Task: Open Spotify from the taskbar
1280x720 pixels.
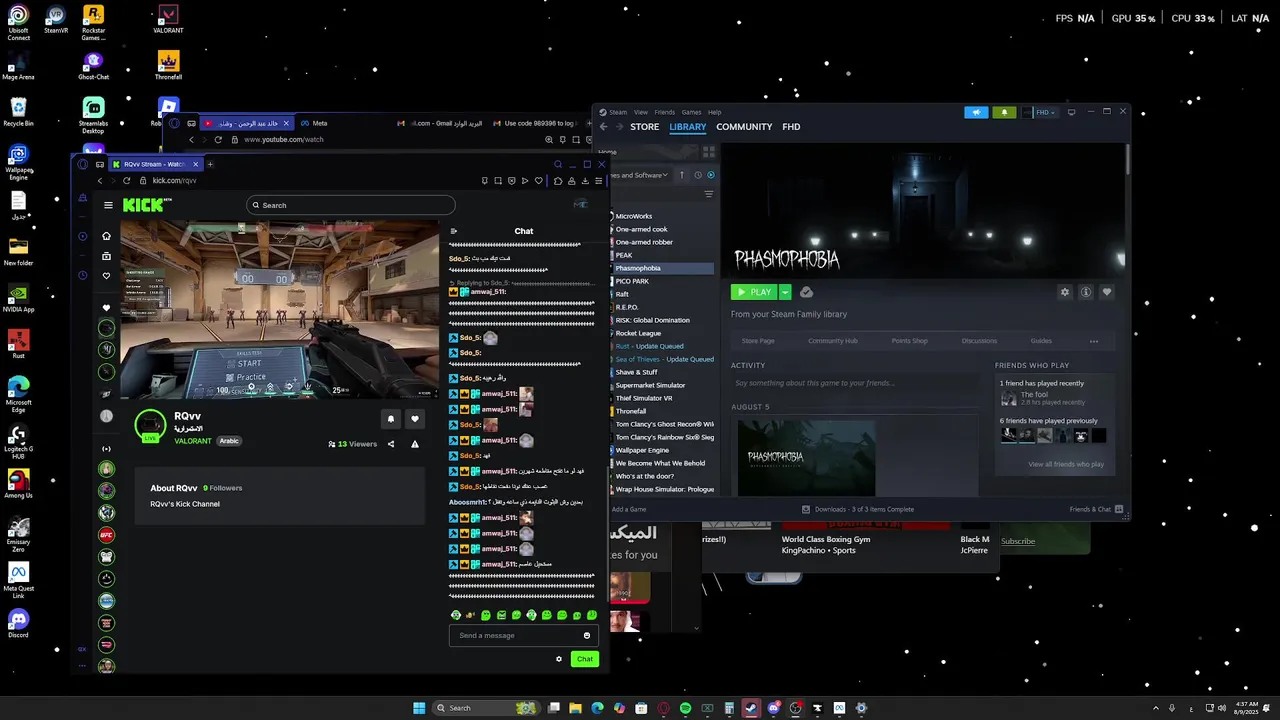Action: click(685, 708)
